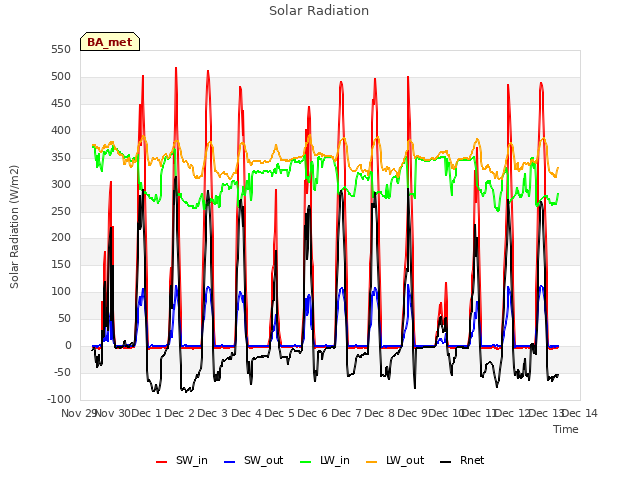The height and width of the screenshot is (480, 640).
Task: Click the 150 y-axis tick label
Action: [61, 264]
